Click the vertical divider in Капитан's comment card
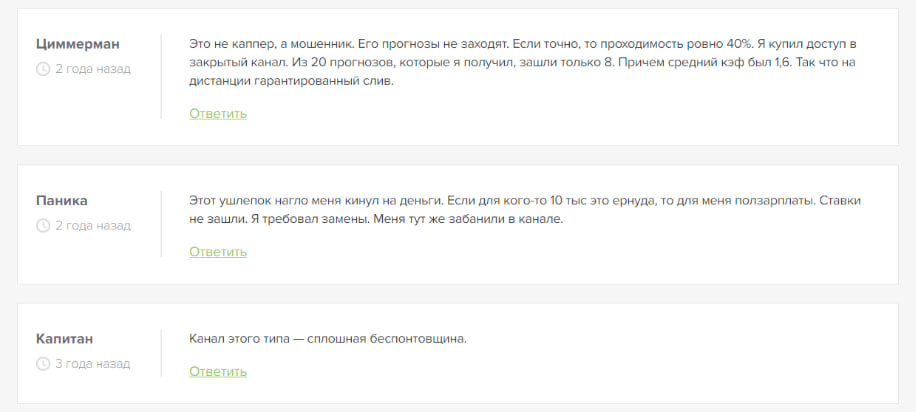Image resolution: width=916 pixels, height=412 pixels. (x=161, y=353)
